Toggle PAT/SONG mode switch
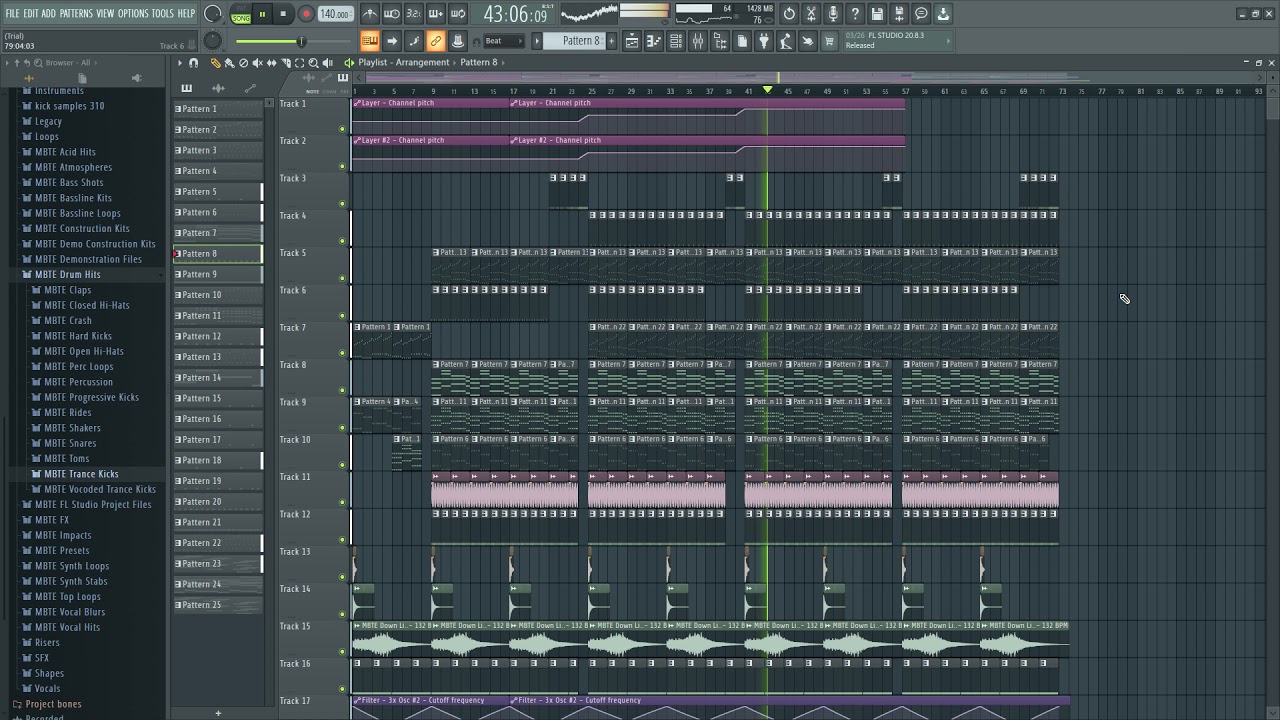 (241, 14)
